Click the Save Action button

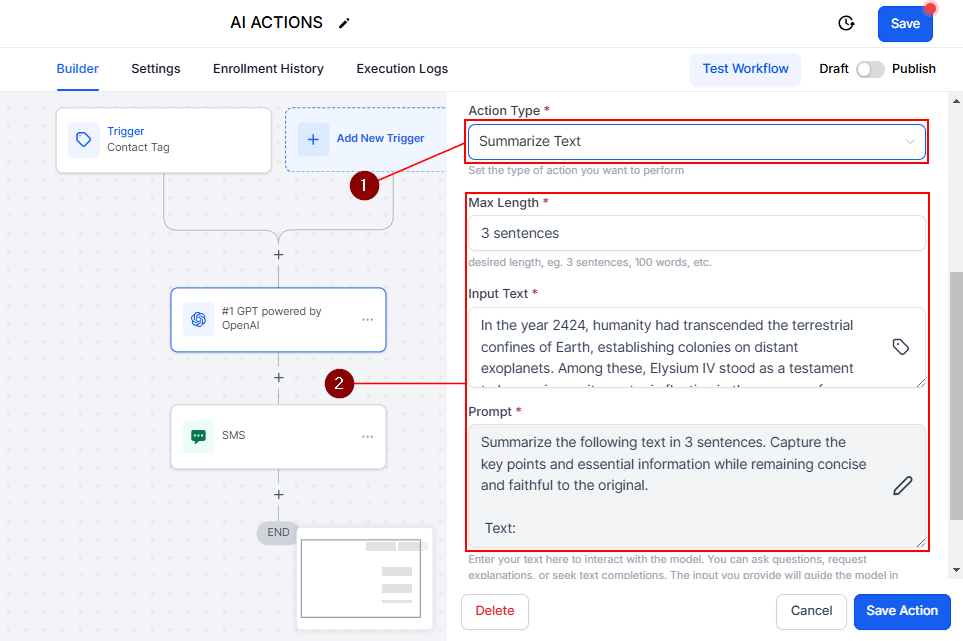[902, 611]
